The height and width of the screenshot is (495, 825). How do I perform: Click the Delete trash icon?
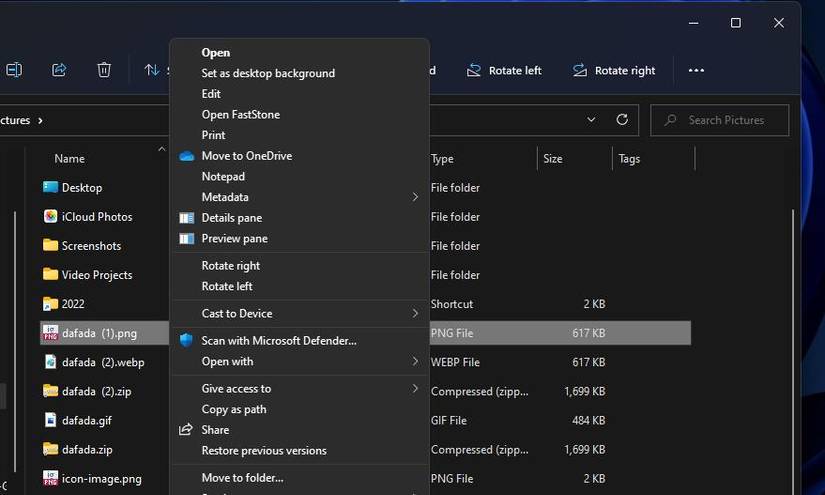pos(104,70)
